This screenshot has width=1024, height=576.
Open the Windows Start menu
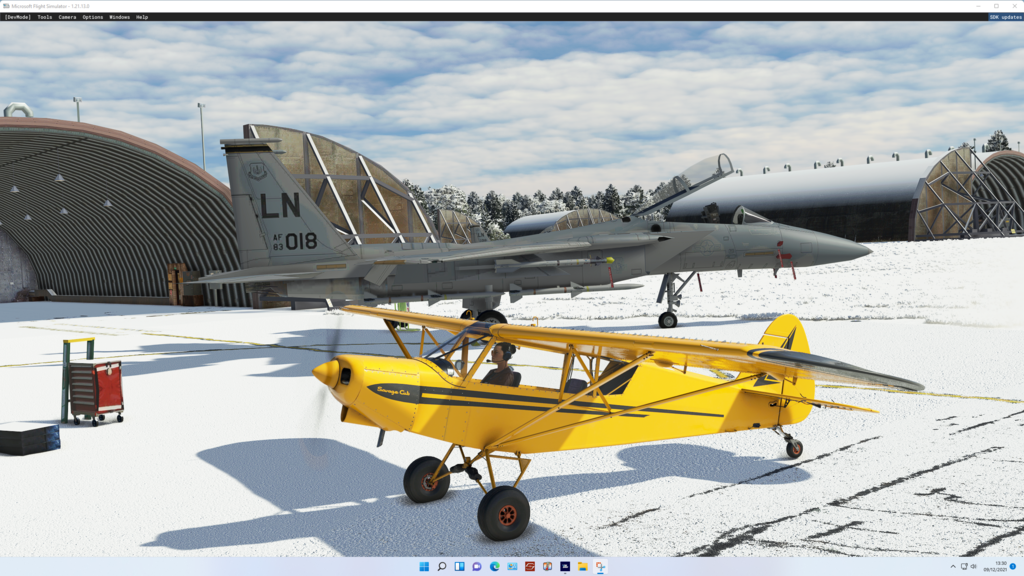[424, 566]
